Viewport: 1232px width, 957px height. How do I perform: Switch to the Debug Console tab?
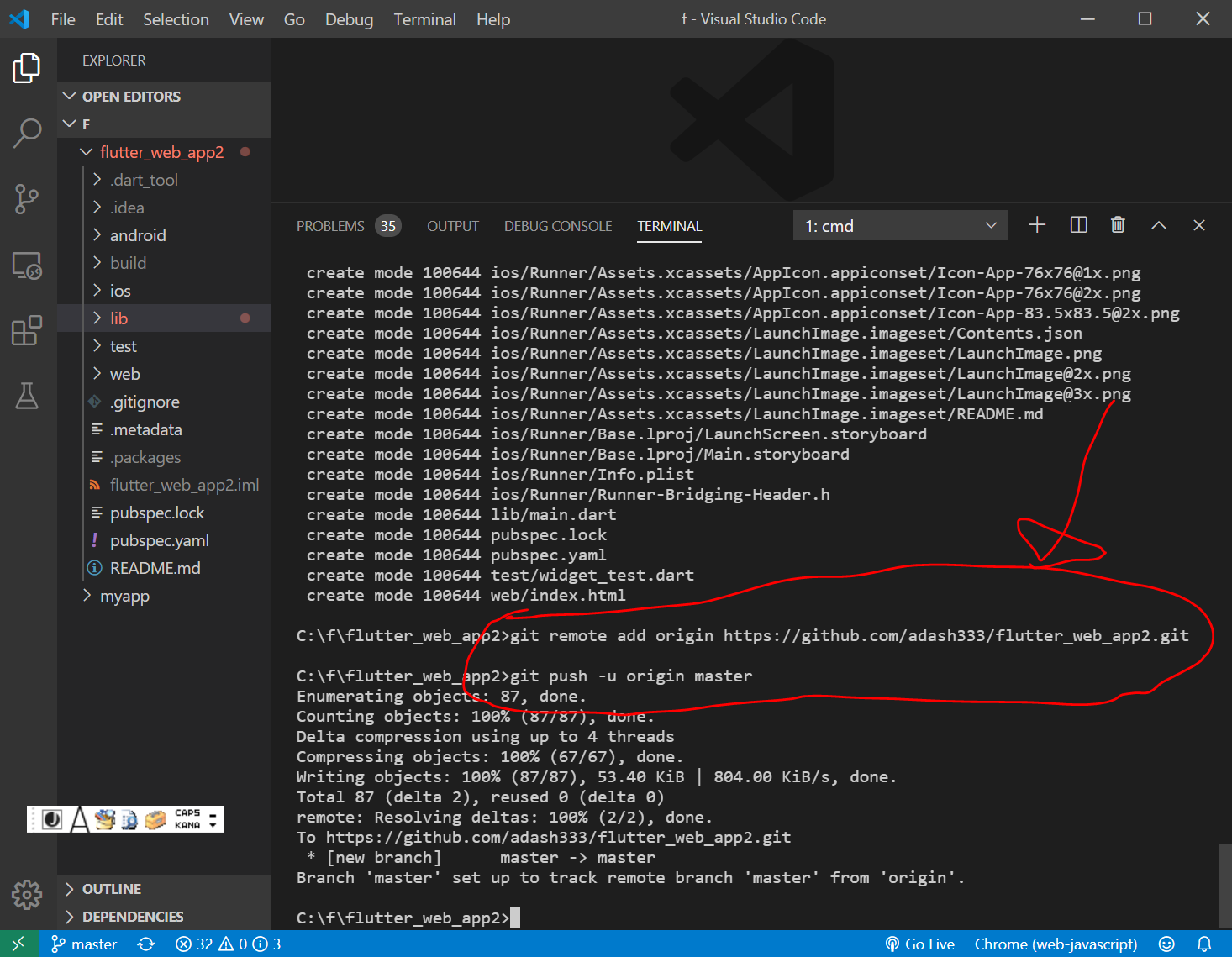pos(558,226)
